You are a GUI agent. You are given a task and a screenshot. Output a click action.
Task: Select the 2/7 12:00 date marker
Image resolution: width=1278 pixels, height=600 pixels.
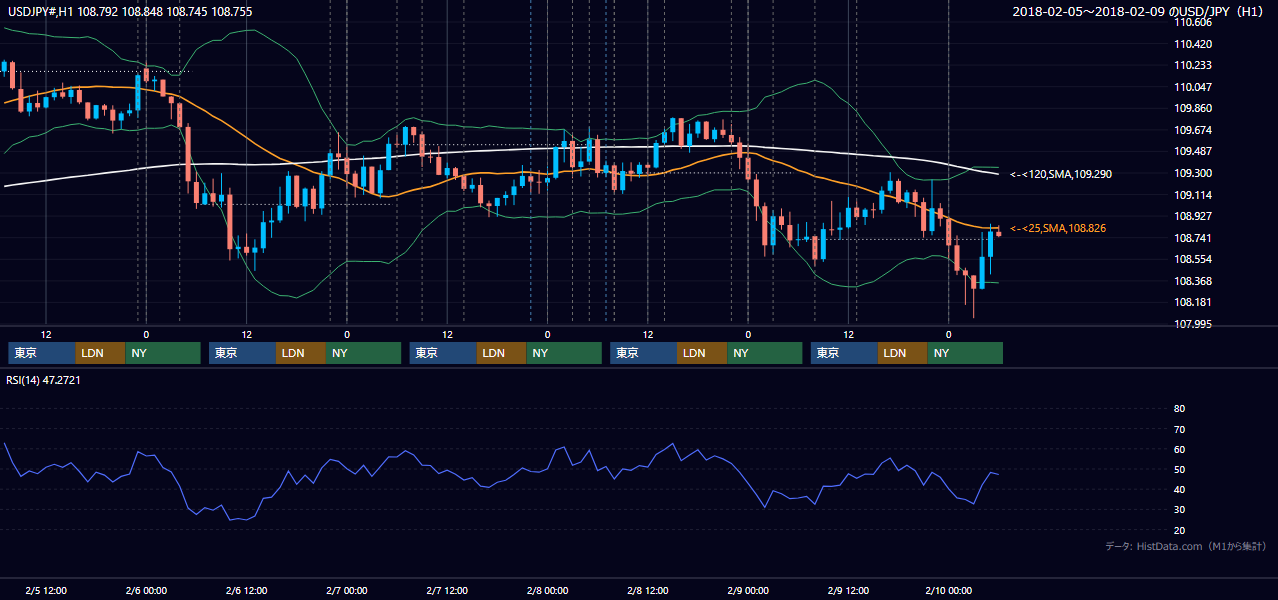[x=447, y=590]
